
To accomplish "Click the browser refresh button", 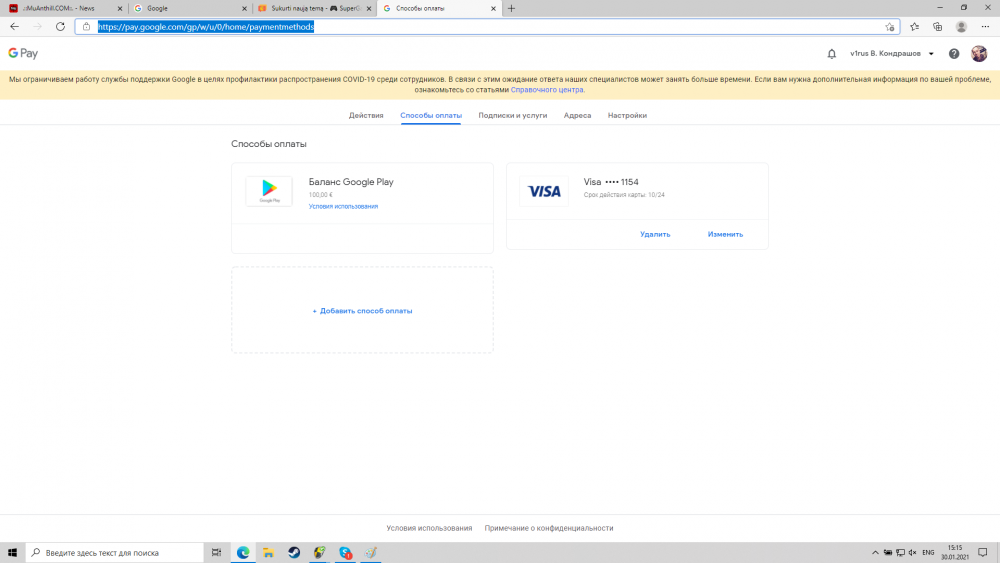I will pyautogui.click(x=60, y=27).
